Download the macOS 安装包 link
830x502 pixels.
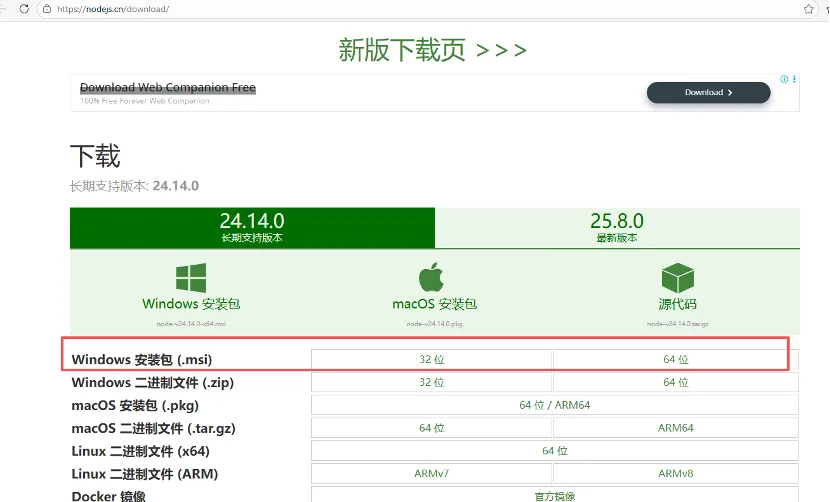(435, 304)
